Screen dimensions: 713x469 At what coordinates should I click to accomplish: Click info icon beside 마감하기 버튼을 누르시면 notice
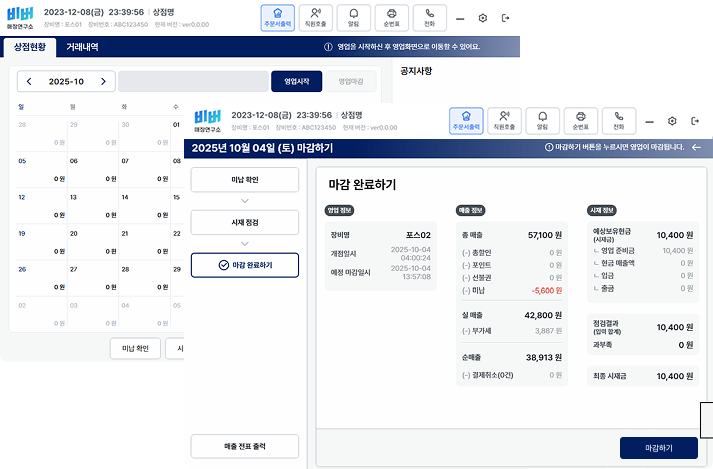[549, 147]
